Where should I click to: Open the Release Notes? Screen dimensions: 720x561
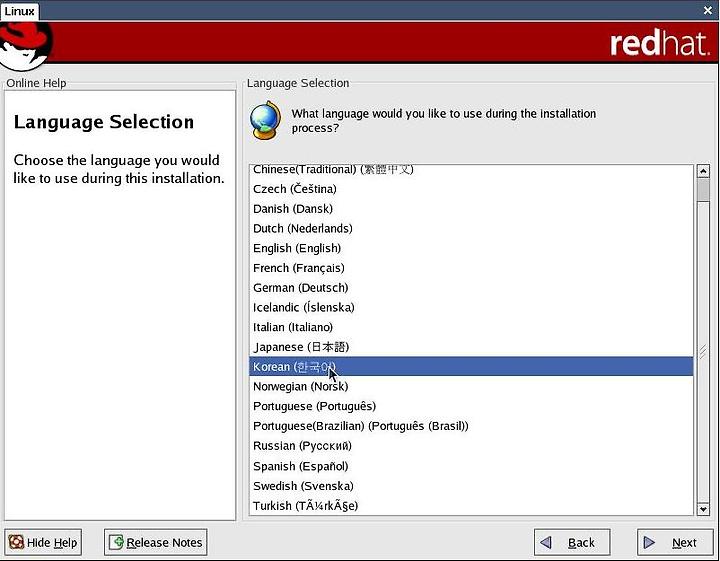coord(156,542)
